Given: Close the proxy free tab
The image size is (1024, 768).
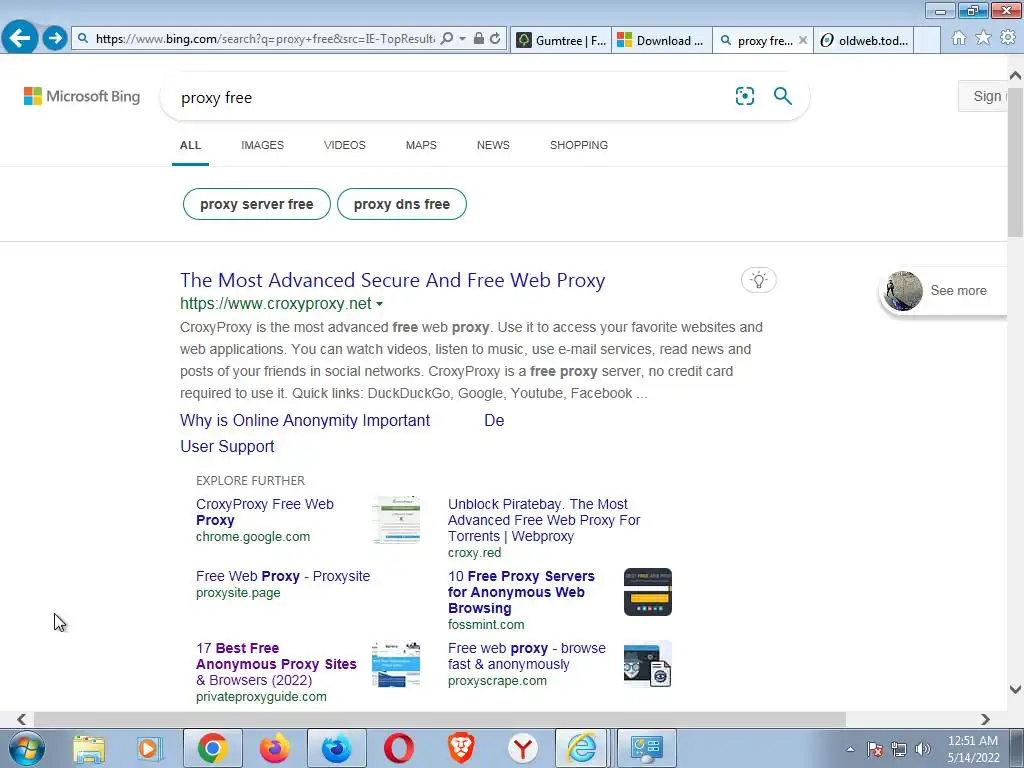Looking at the screenshot, I should pos(803,40).
